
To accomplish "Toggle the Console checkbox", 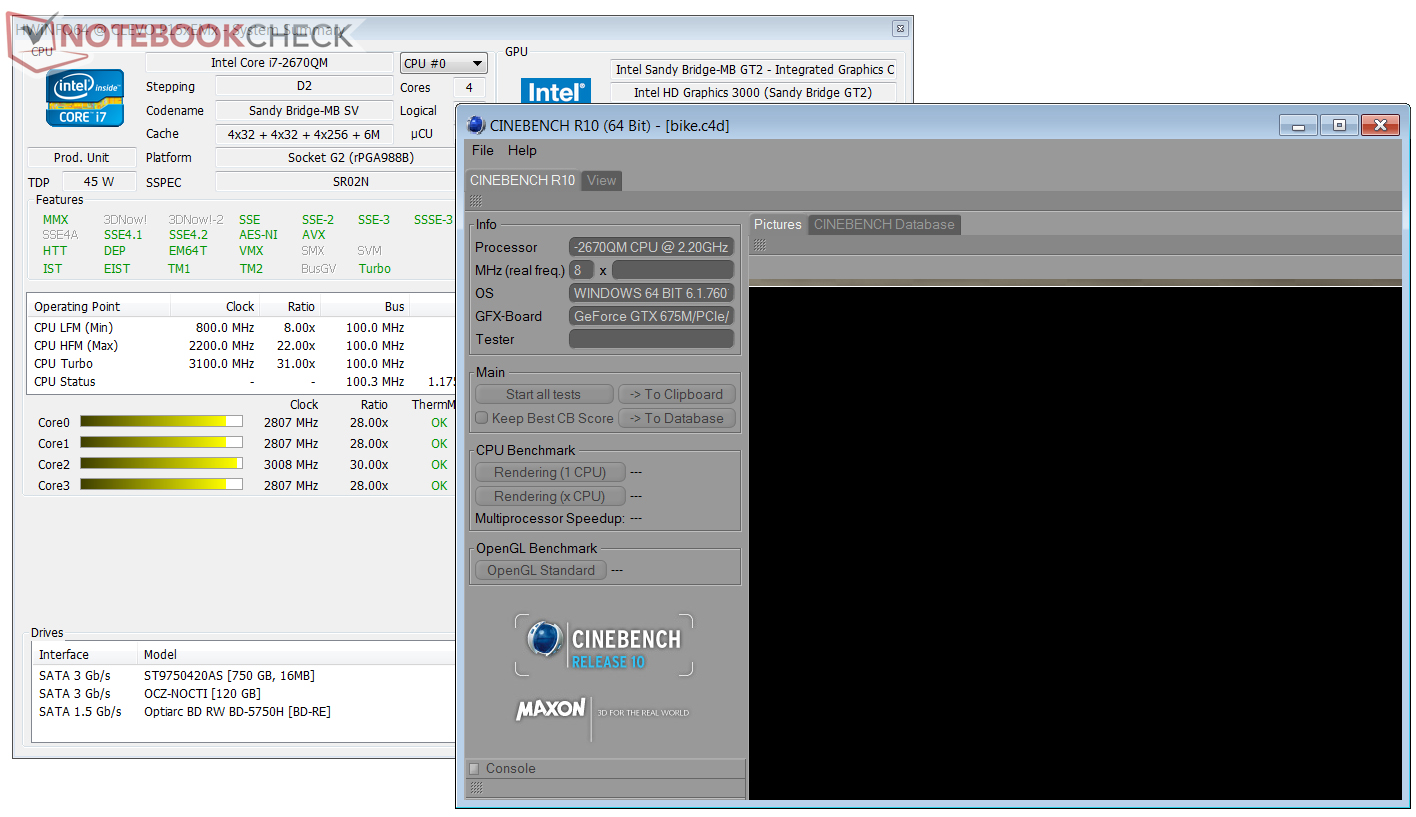I will pyautogui.click(x=474, y=769).
